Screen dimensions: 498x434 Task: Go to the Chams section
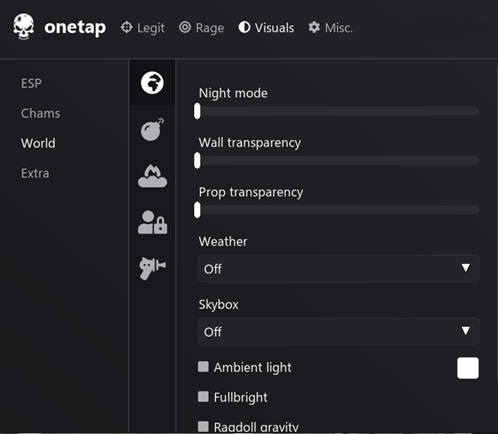click(41, 113)
